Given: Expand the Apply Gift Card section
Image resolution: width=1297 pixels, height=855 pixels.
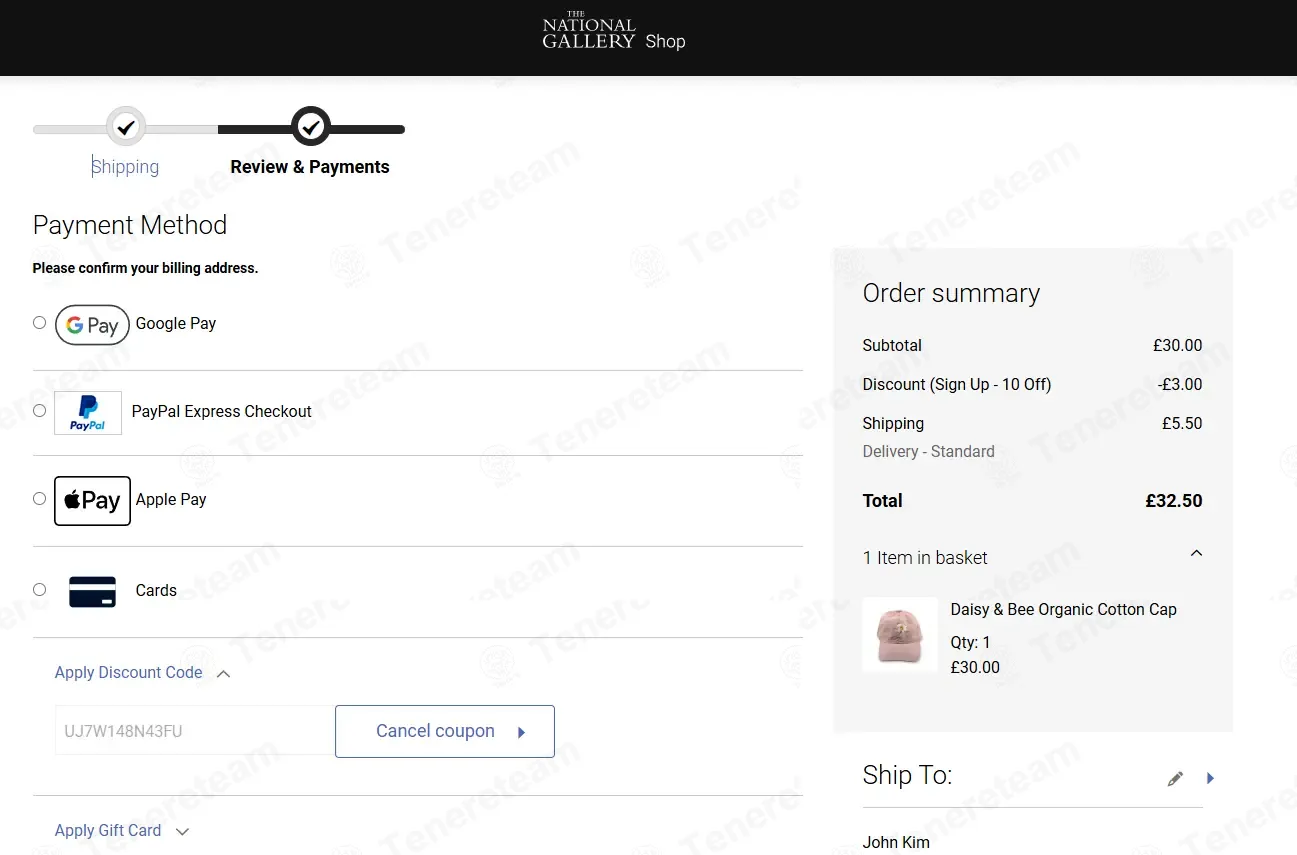Looking at the screenshot, I should pos(122,830).
